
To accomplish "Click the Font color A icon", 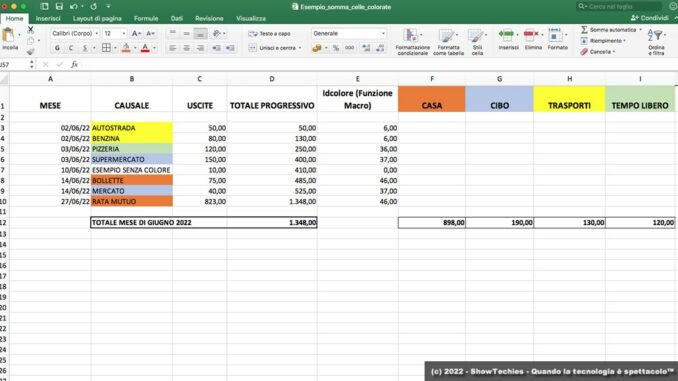I will pyautogui.click(x=145, y=48).
